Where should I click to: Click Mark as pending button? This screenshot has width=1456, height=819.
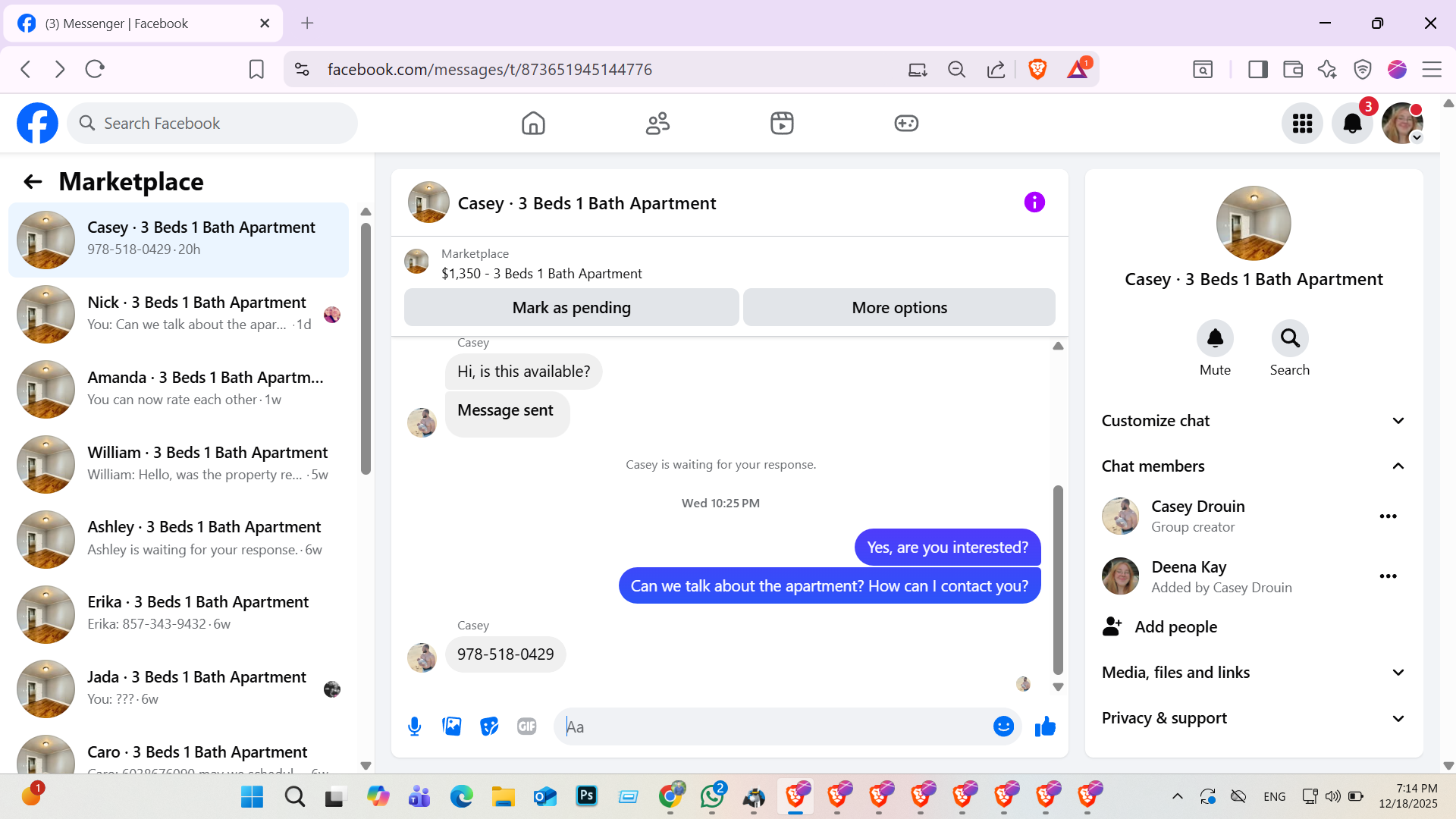pyautogui.click(x=571, y=307)
